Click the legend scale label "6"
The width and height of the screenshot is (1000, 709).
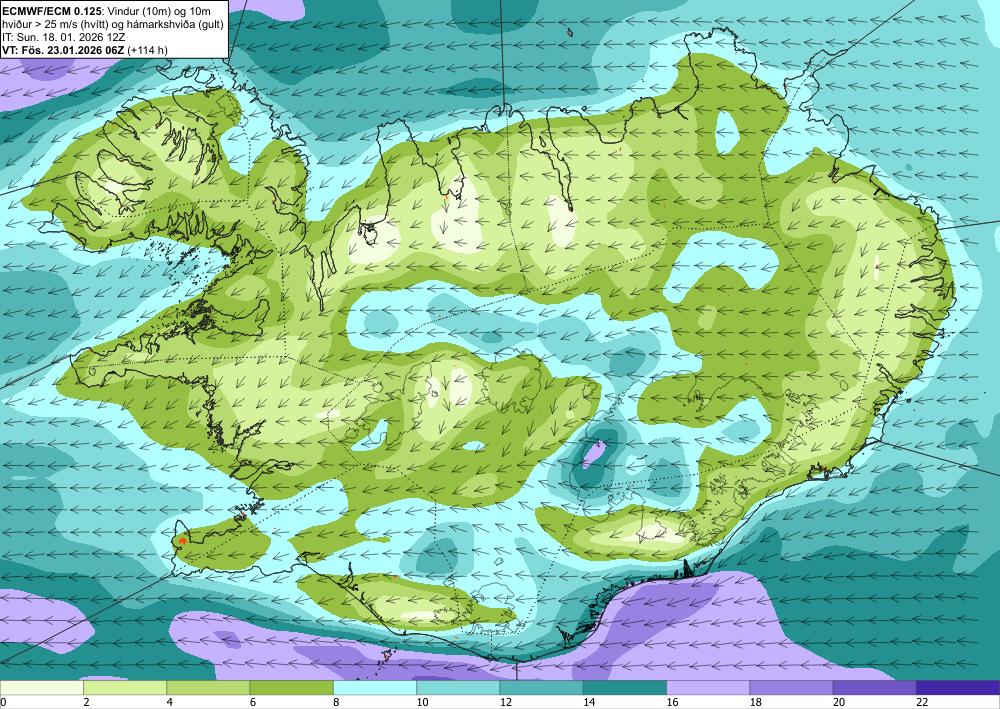[253, 703]
